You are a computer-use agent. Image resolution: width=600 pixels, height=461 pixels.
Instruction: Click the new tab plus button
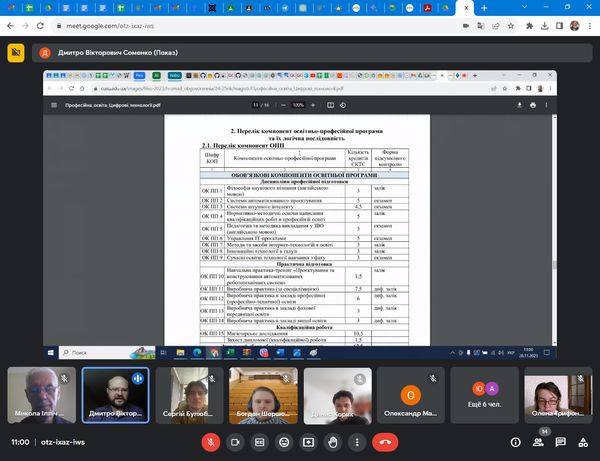pyautogui.click(x=483, y=8)
